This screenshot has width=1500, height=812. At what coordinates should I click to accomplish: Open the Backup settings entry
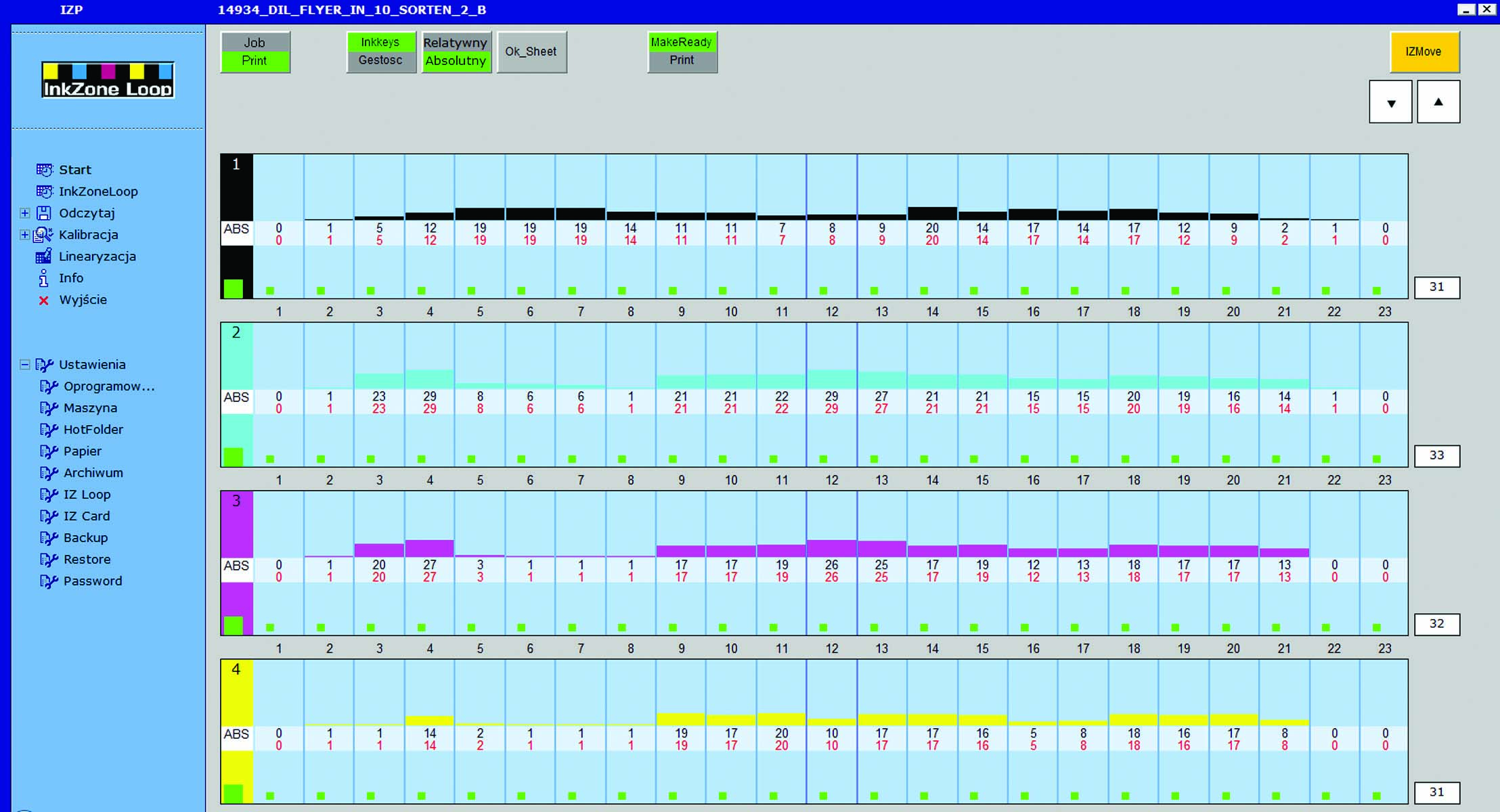click(85, 538)
